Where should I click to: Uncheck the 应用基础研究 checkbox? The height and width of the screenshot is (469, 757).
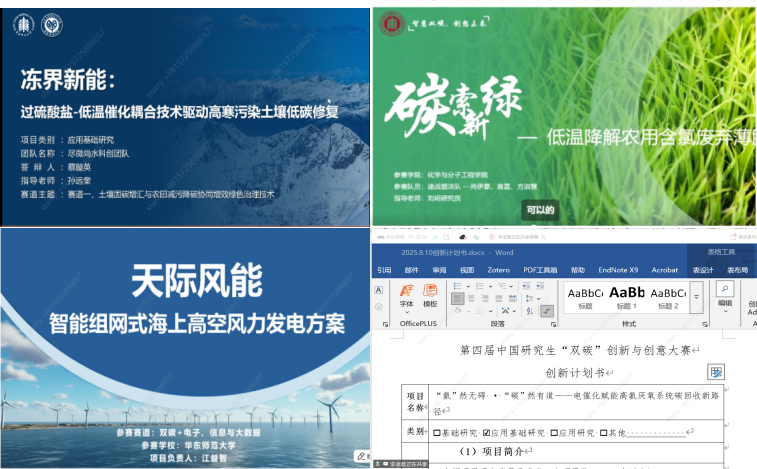[x=487, y=433]
